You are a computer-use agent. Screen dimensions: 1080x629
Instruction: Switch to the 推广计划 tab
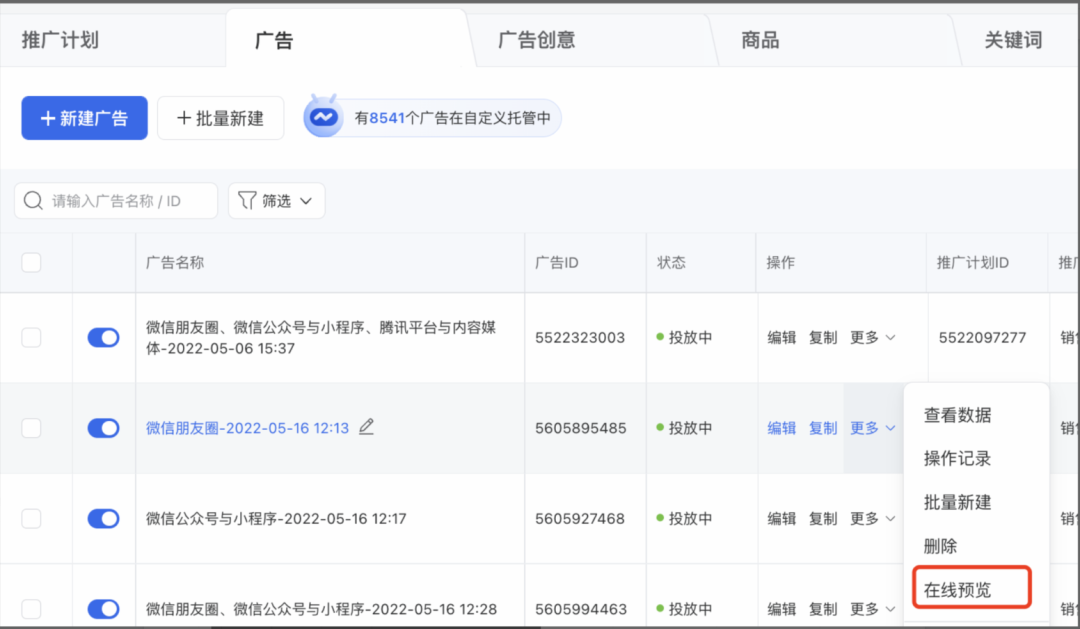click(x=60, y=40)
